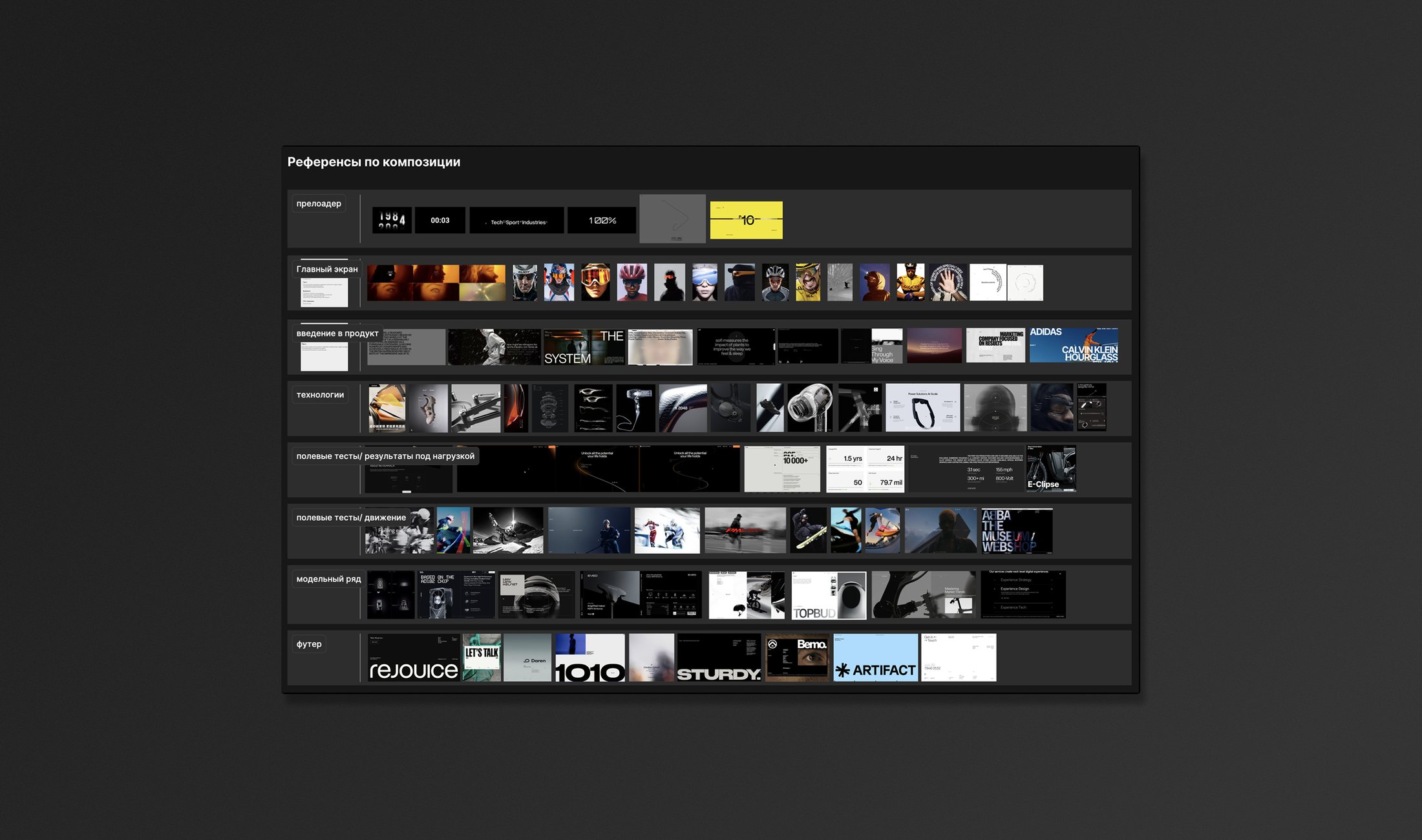Open the document note under 'введение в продукт'

[x=324, y=357]
